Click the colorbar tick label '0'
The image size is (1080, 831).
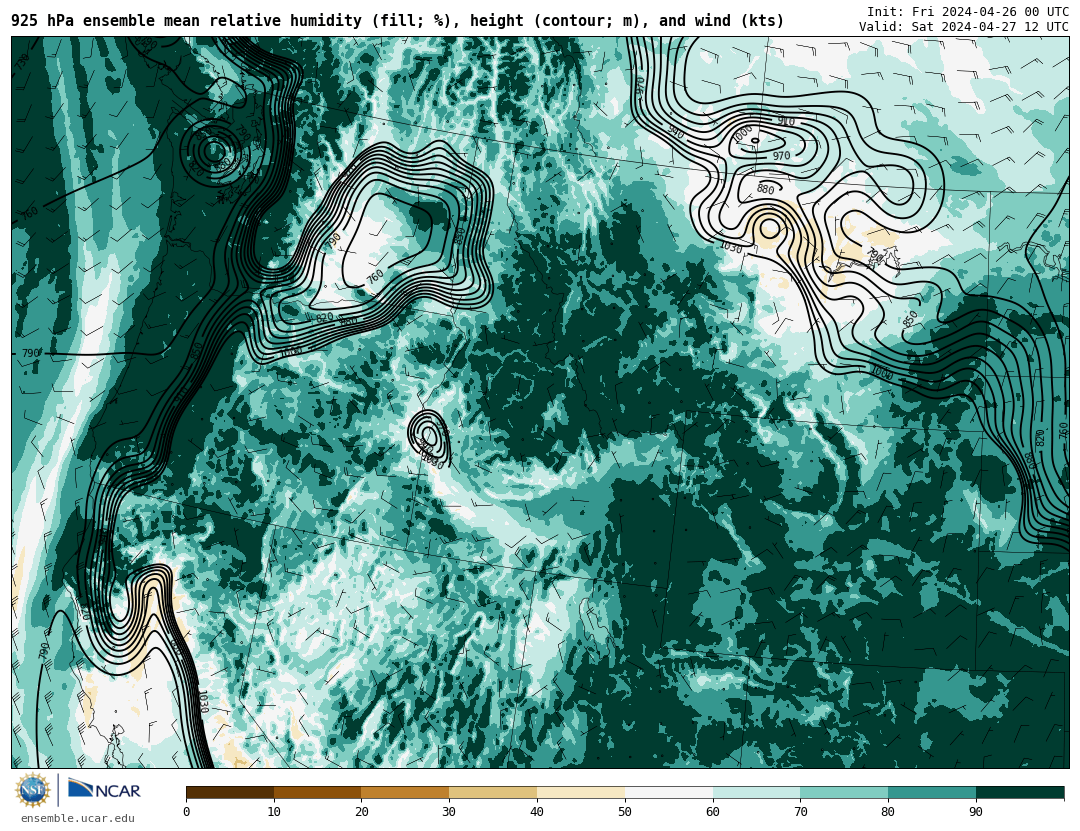click(187, 812)
